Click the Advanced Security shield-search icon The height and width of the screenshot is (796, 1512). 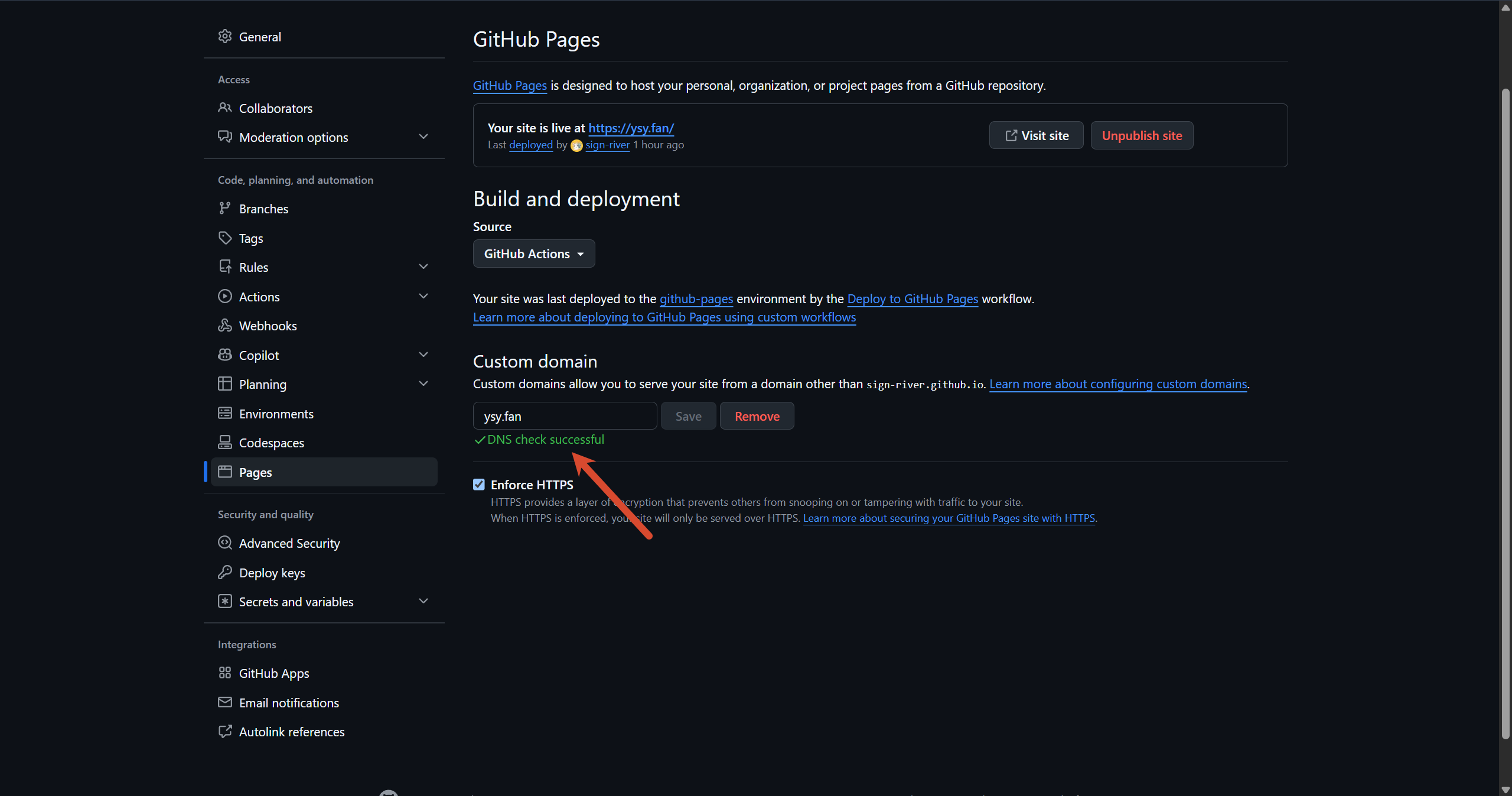point(224,543)
